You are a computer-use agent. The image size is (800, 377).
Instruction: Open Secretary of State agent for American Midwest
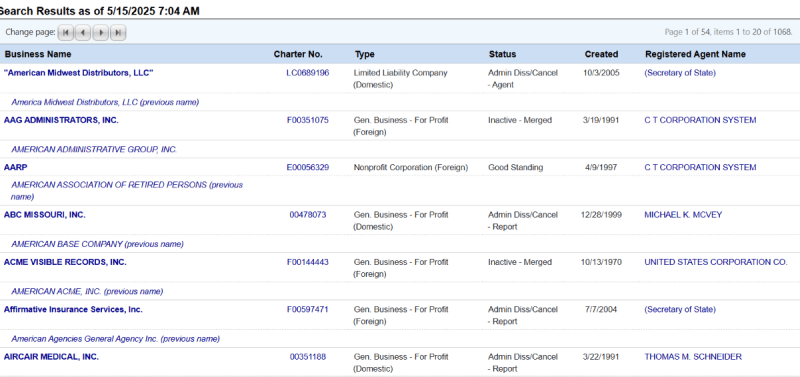680,73
